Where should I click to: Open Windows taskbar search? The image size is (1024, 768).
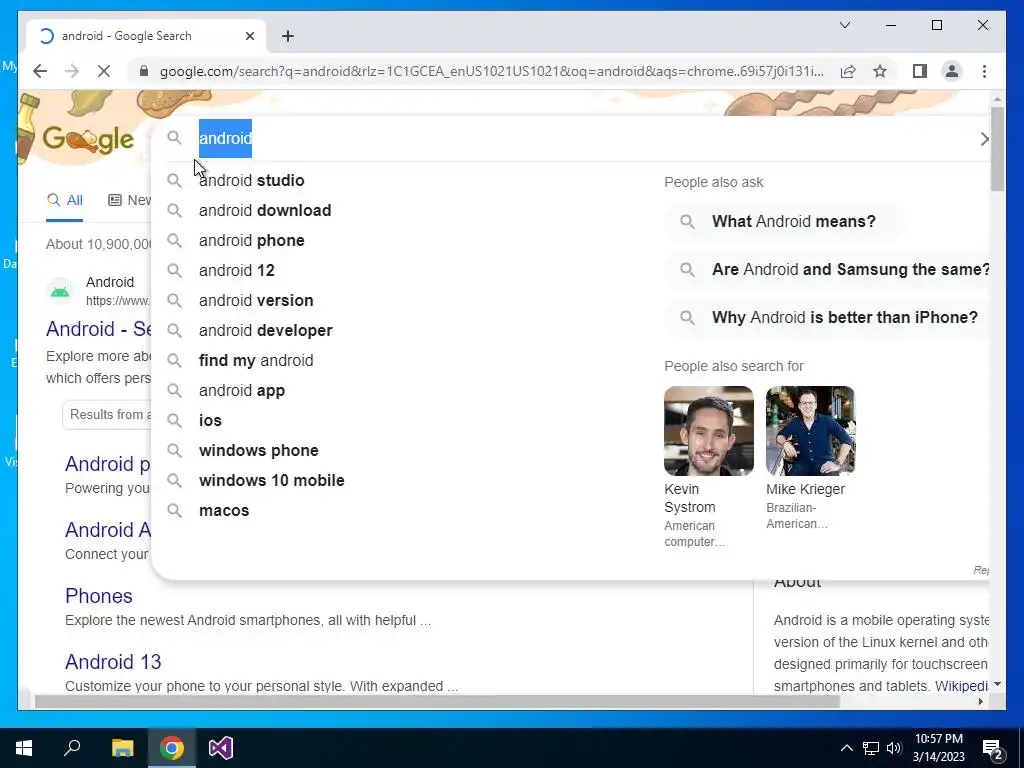(72, 748)
